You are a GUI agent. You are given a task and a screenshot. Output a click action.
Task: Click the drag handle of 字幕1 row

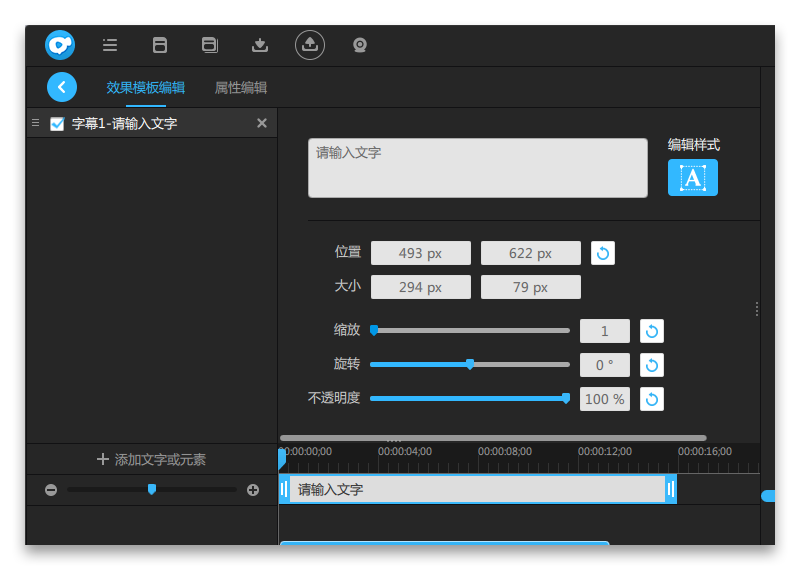coord(35,123)
